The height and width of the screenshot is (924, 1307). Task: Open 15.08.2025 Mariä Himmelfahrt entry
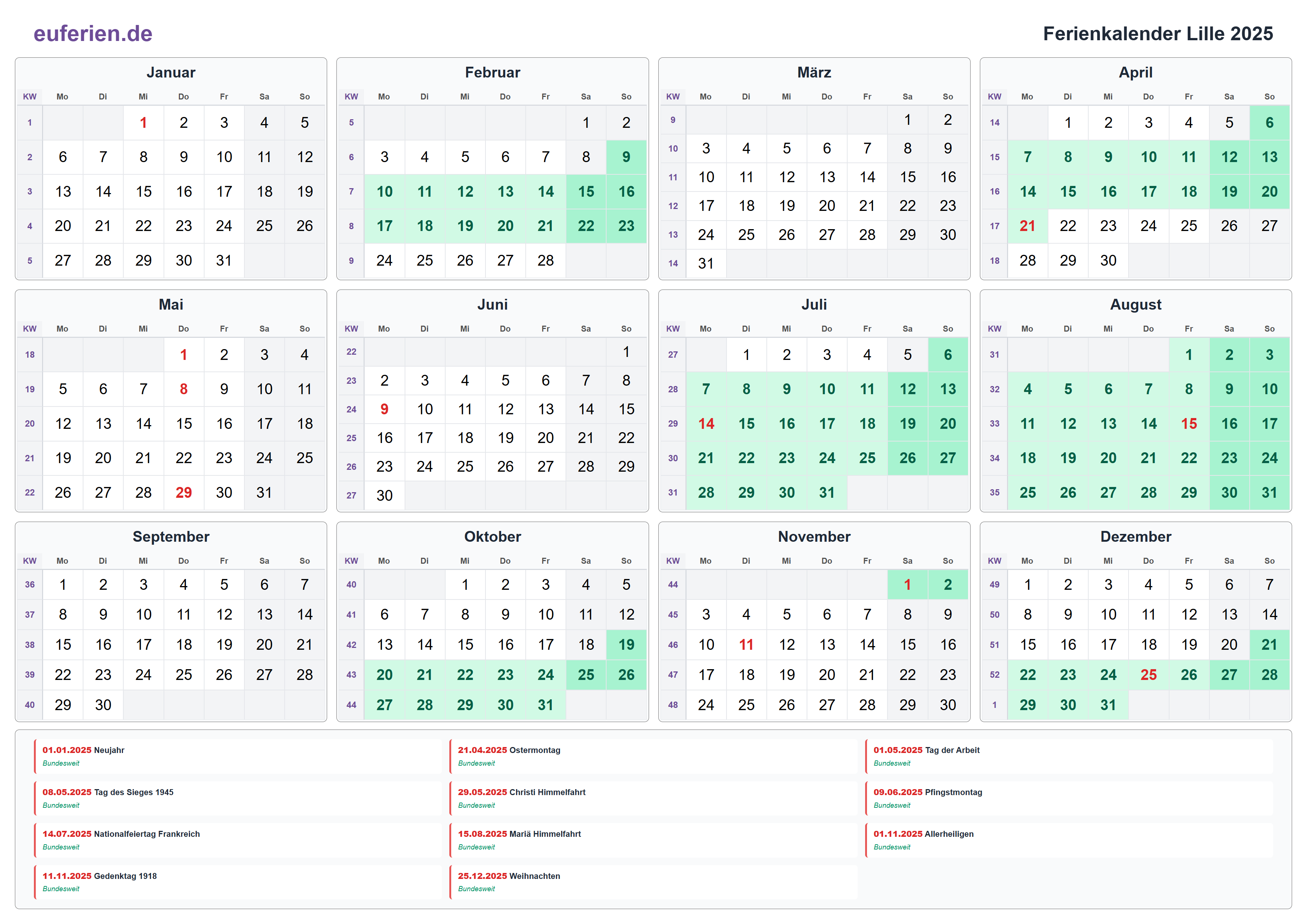coord(653,840)
